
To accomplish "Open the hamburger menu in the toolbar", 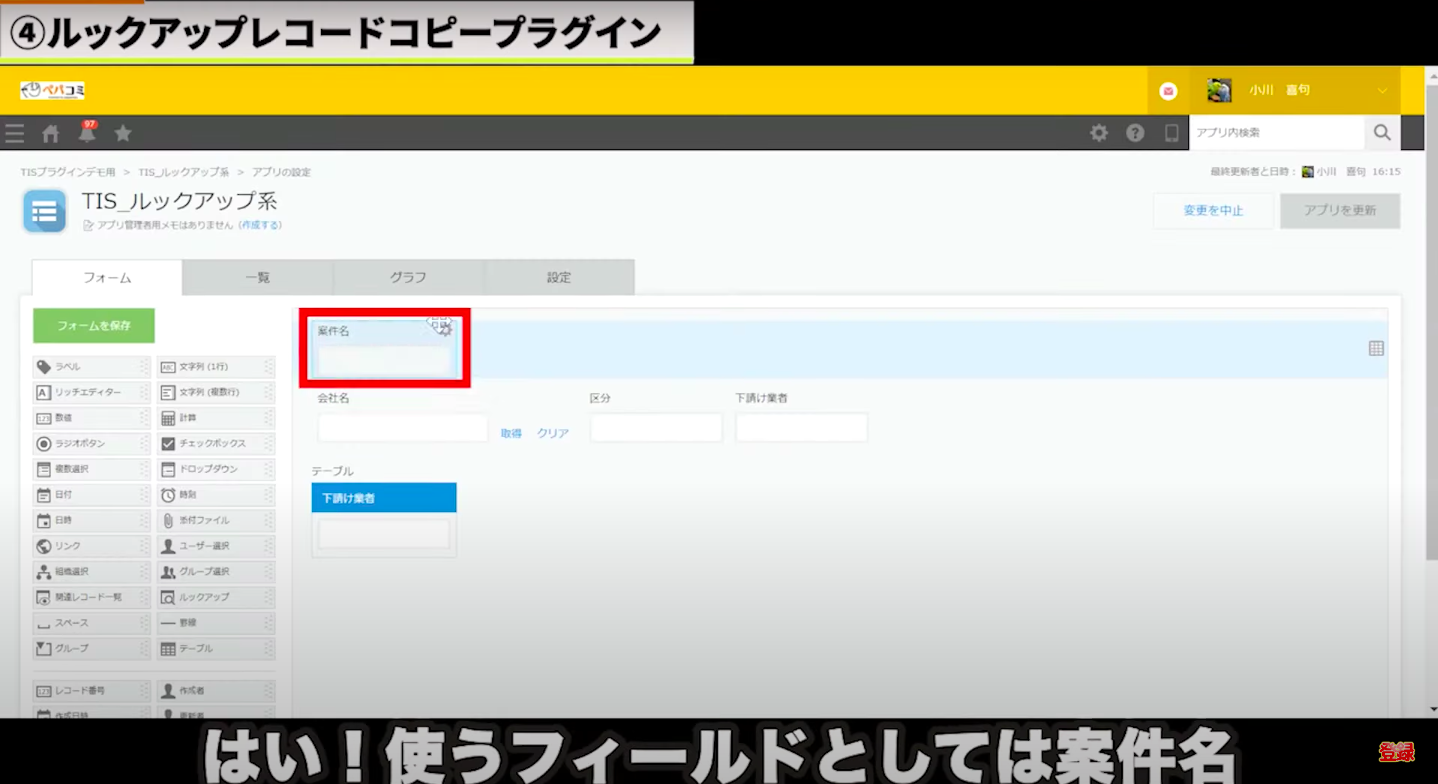I will tap(14, 134).
